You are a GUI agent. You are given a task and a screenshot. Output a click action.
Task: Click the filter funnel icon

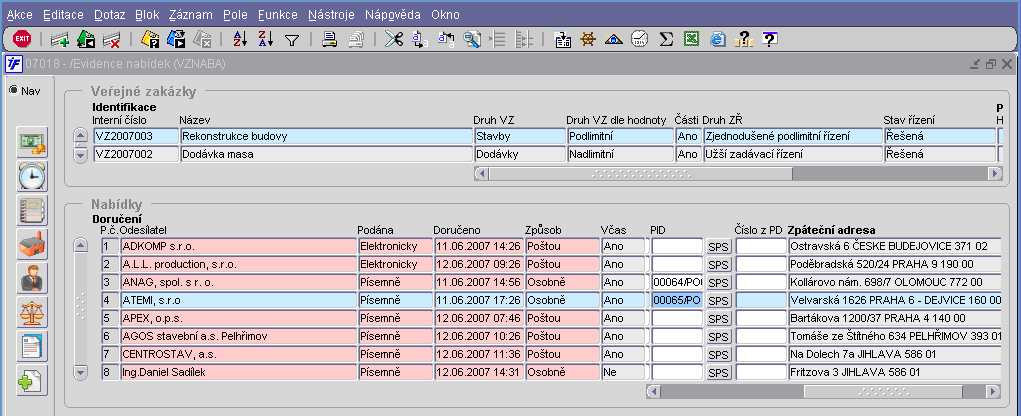292,40
